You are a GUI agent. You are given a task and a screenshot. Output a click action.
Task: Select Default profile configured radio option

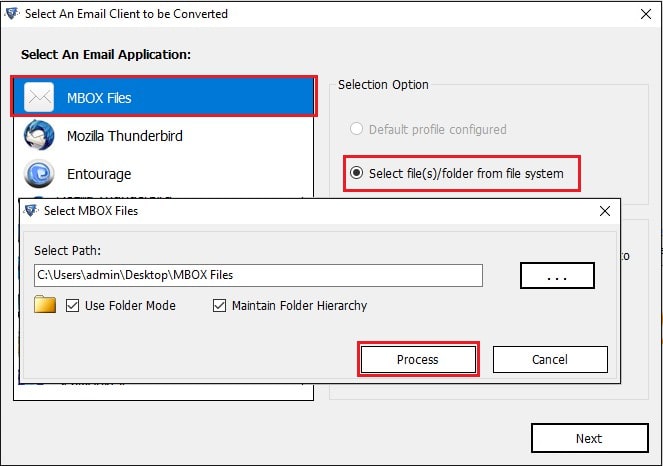tap(356, 129)
